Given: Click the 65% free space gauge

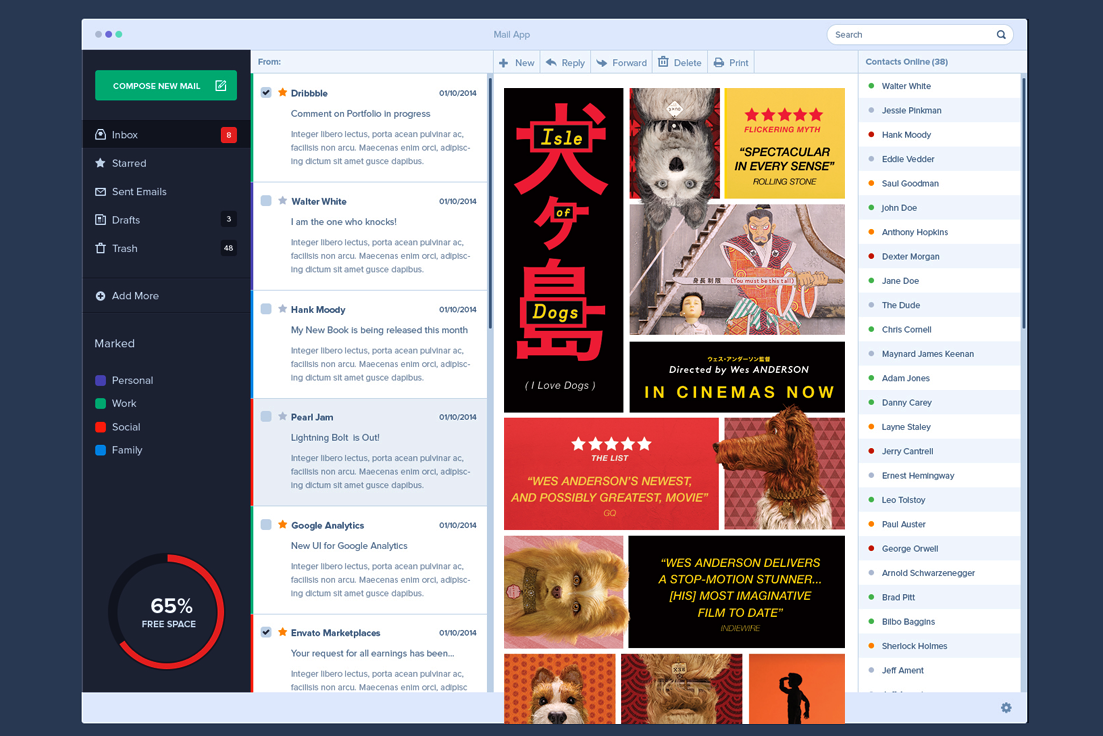Looking at the screenshot, I should coord(167,611).
